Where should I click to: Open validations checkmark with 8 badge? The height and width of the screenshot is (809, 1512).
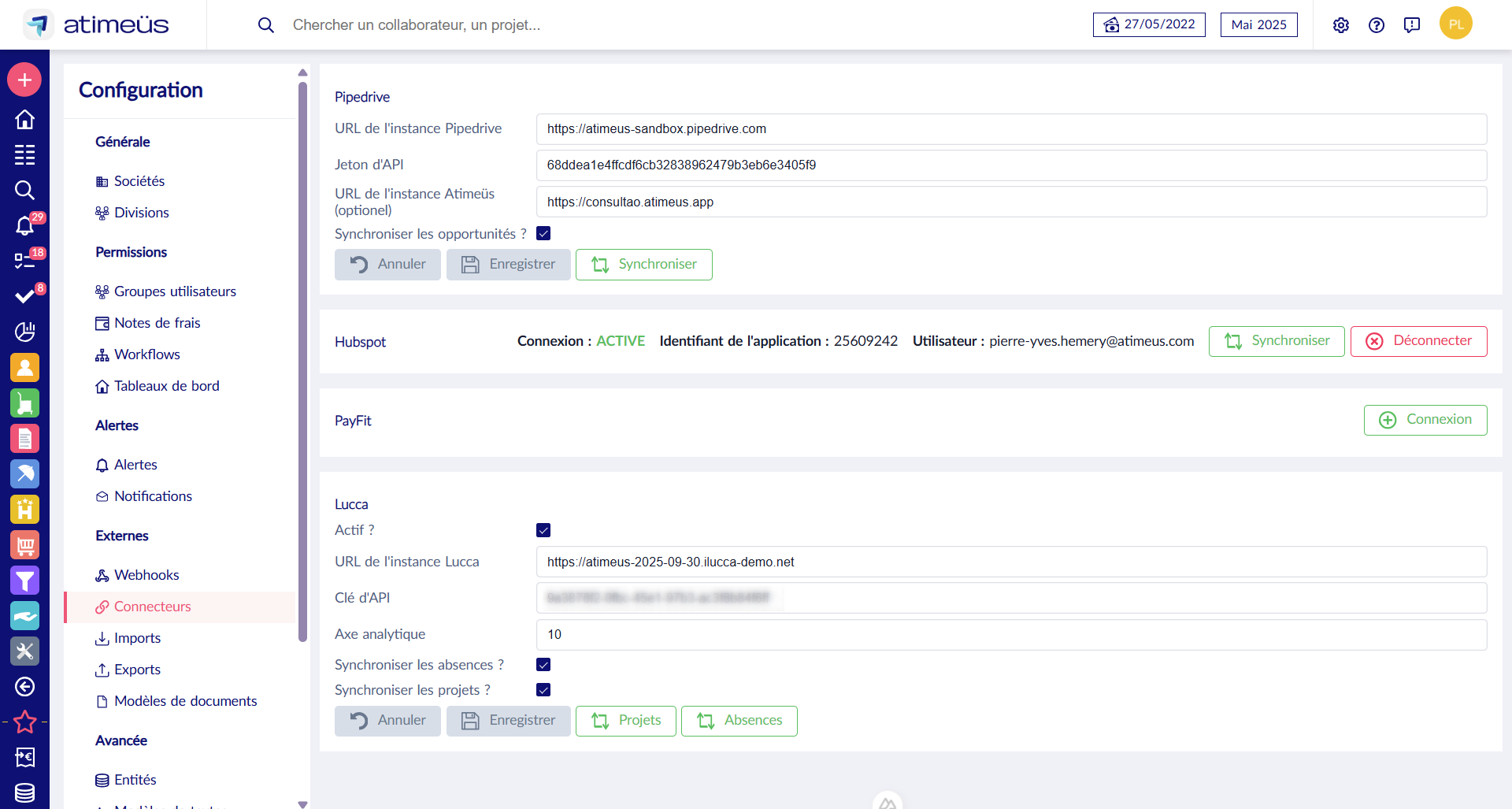coord(24,296)
